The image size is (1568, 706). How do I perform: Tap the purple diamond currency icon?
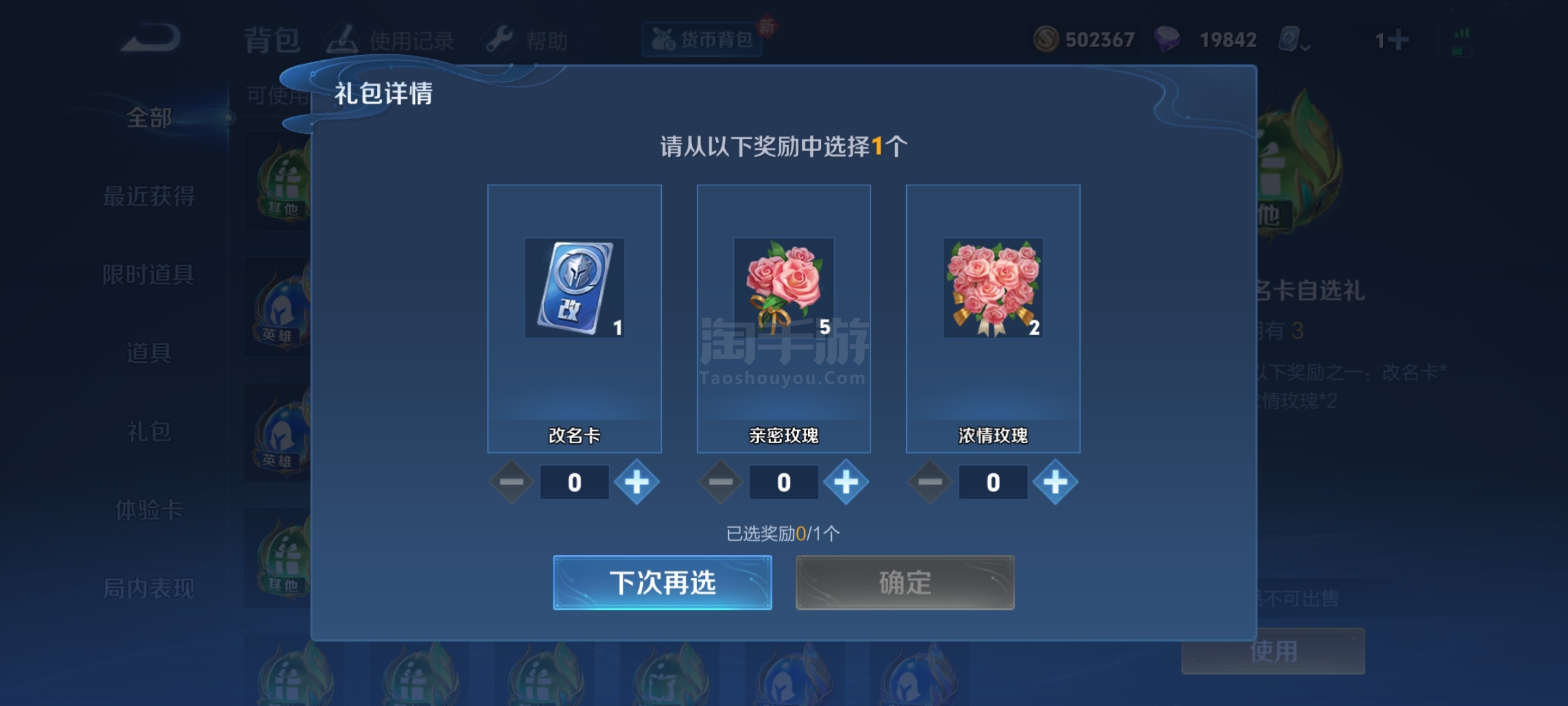[1167, 39]
